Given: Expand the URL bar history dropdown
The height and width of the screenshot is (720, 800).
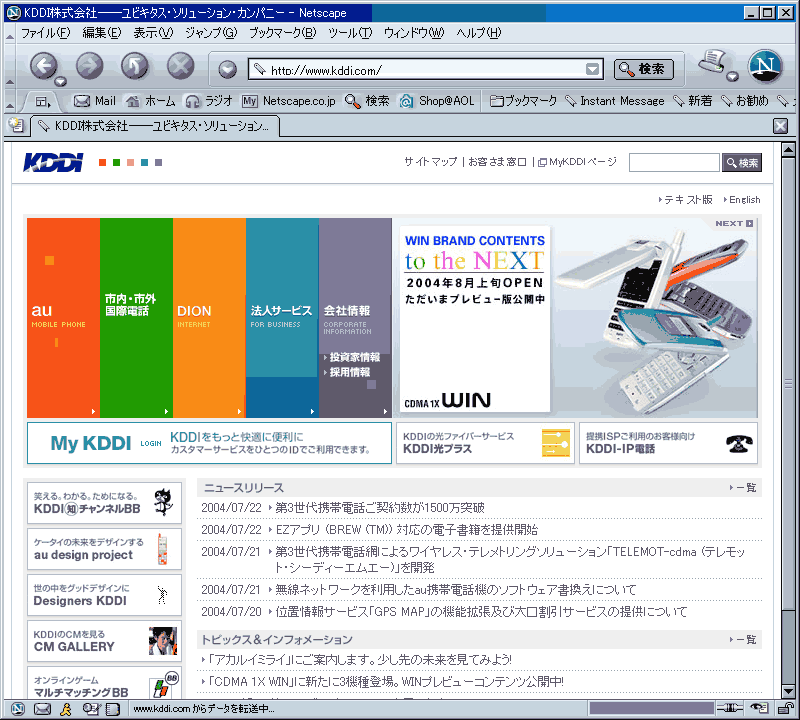Looking at the screenshot, I should (x=592, y=69).
